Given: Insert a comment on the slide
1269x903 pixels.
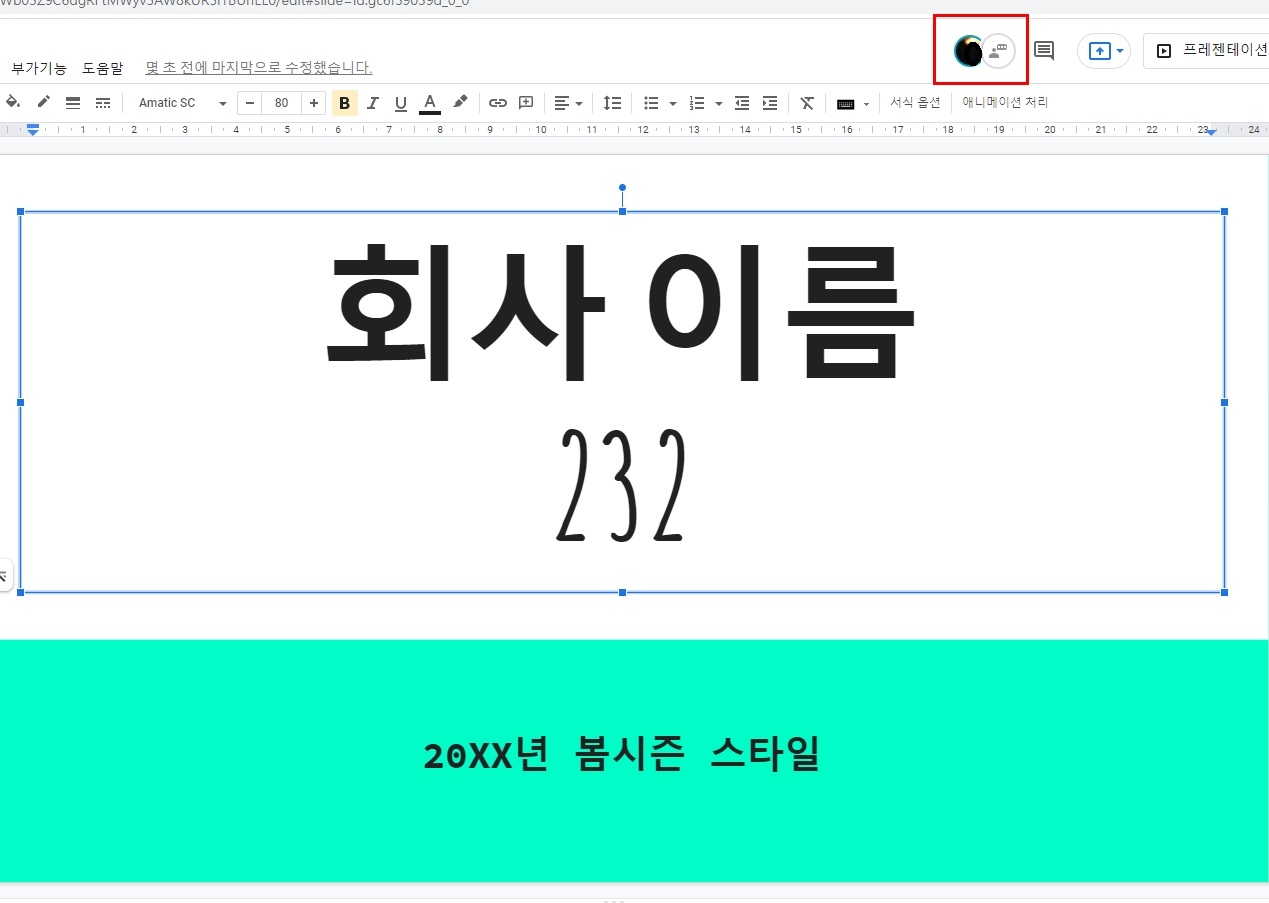Looking at the screenshot, I should coord(1043,50).
